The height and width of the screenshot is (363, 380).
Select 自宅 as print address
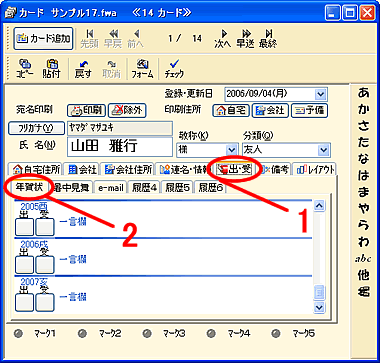231,110
